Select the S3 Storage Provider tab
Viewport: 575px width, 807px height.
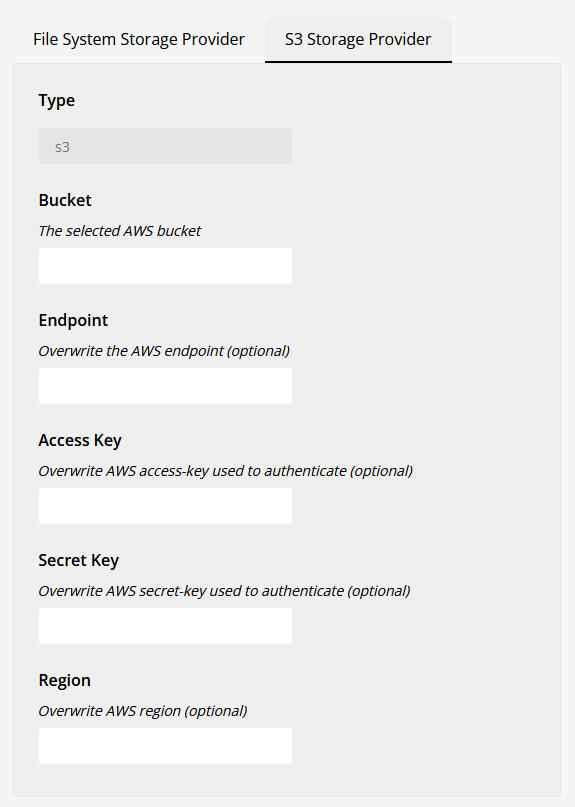(358, 40)
